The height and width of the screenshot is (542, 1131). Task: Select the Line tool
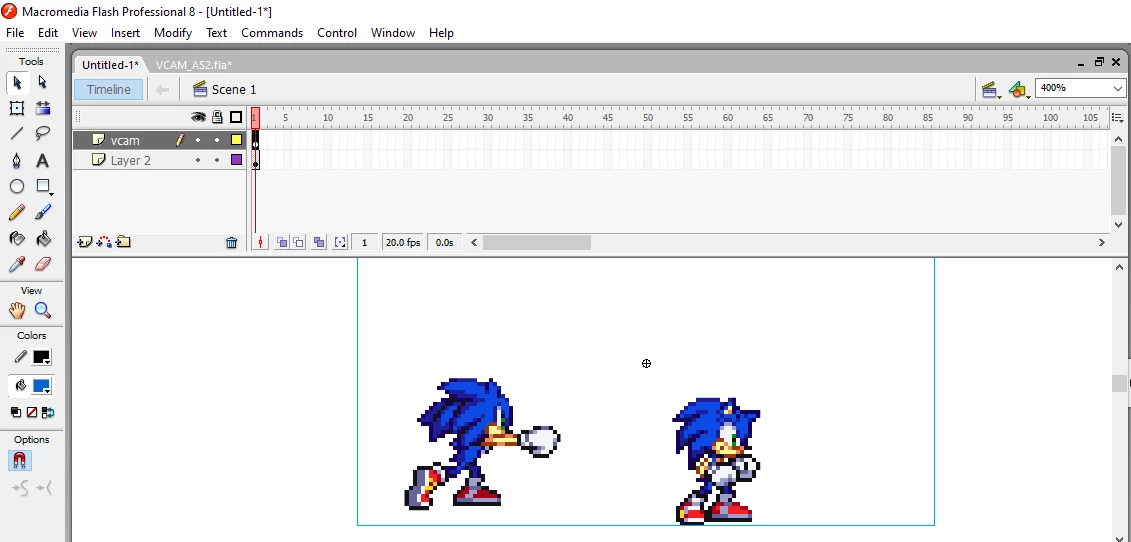click(x=17, y=134)
